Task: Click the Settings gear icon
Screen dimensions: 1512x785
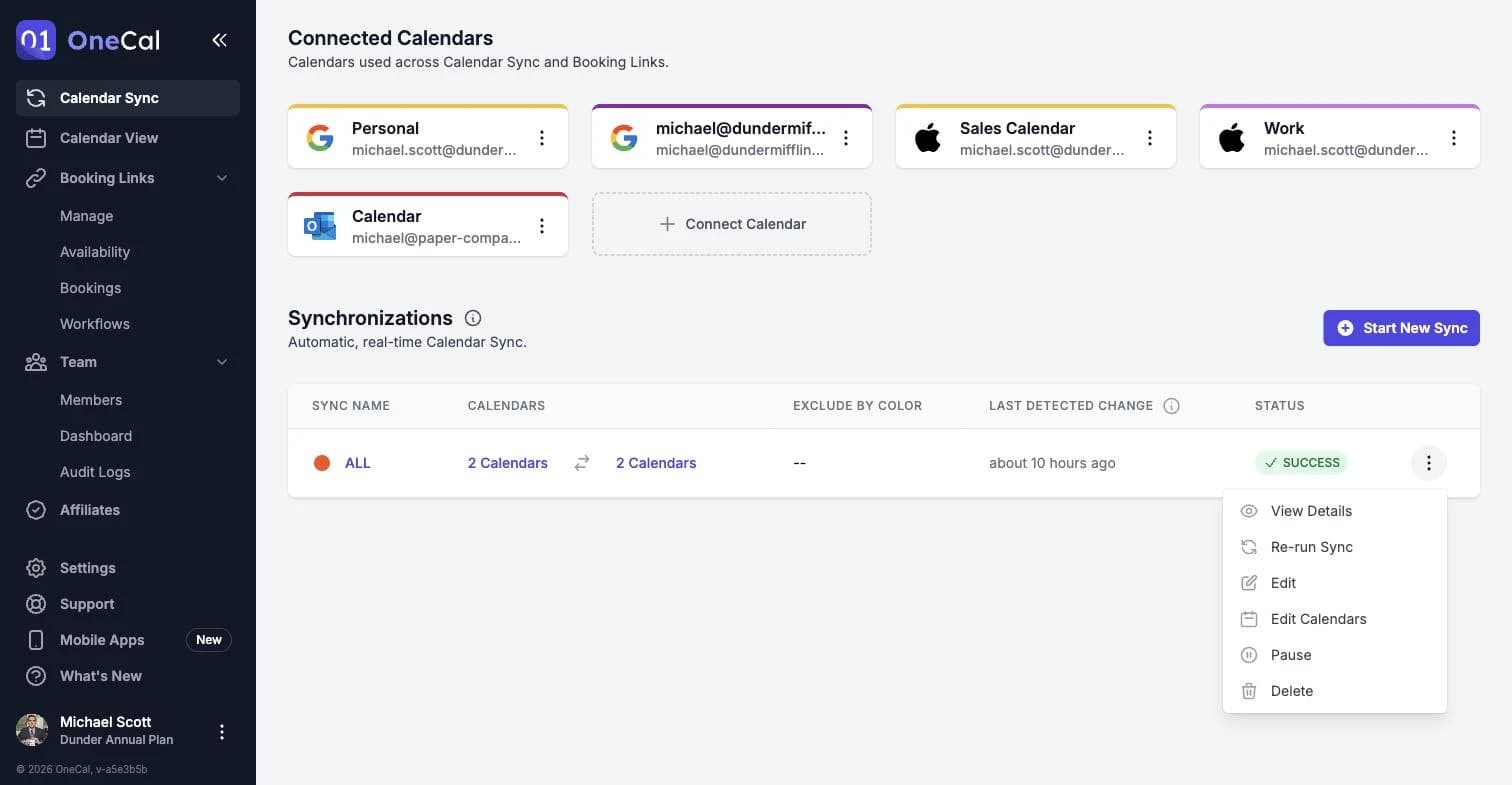Action: click(36, 568)
